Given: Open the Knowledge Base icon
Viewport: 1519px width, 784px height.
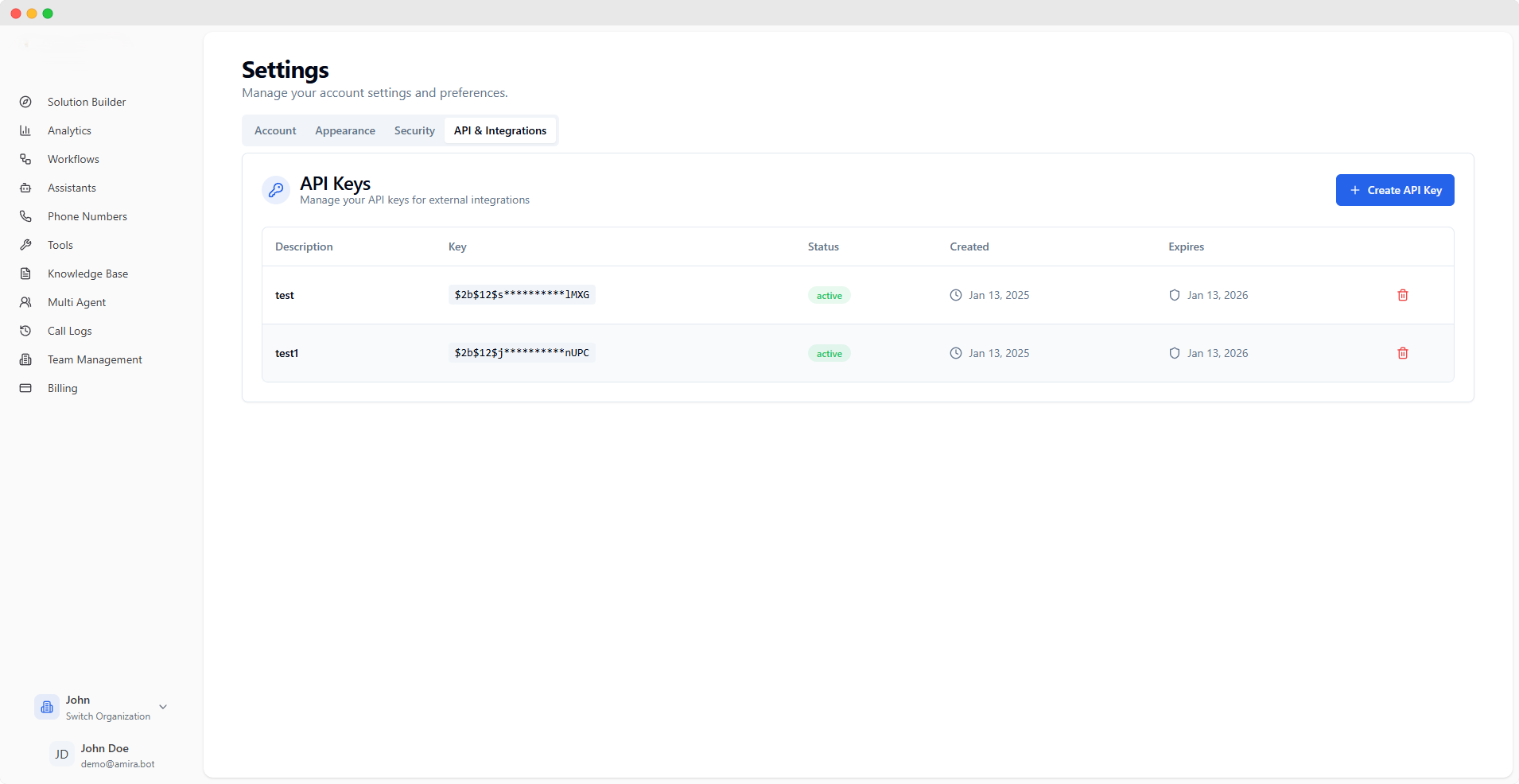Looking at the screenshot, I should click(x=26, y=274).
